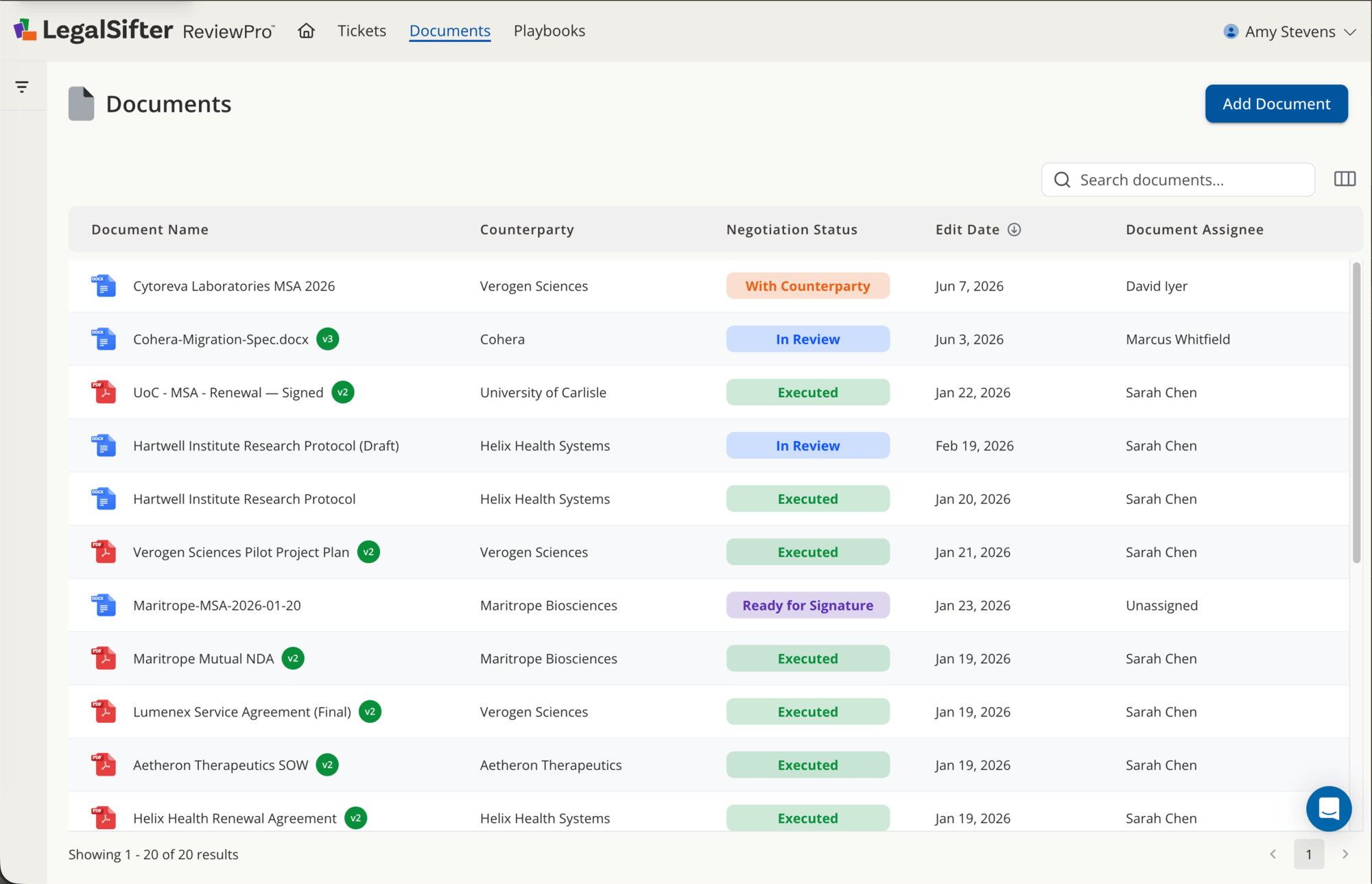Click the 'University of Carlisle' counterparty cell
The image size is (1372, 884).
543,392
